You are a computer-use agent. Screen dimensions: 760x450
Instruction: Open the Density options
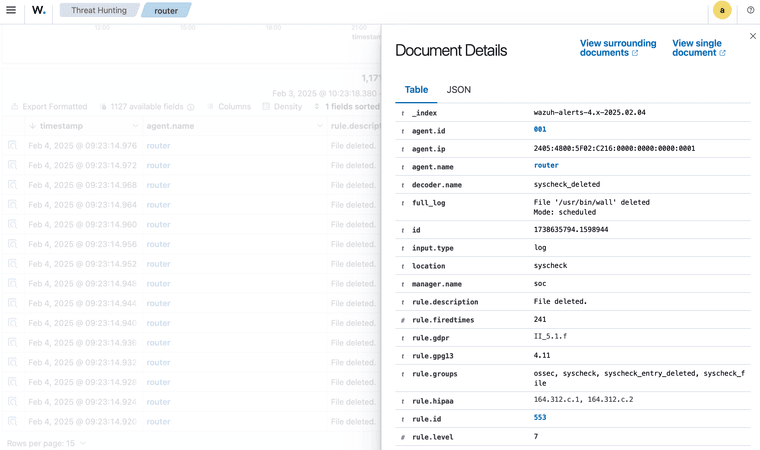pos(282,107)
